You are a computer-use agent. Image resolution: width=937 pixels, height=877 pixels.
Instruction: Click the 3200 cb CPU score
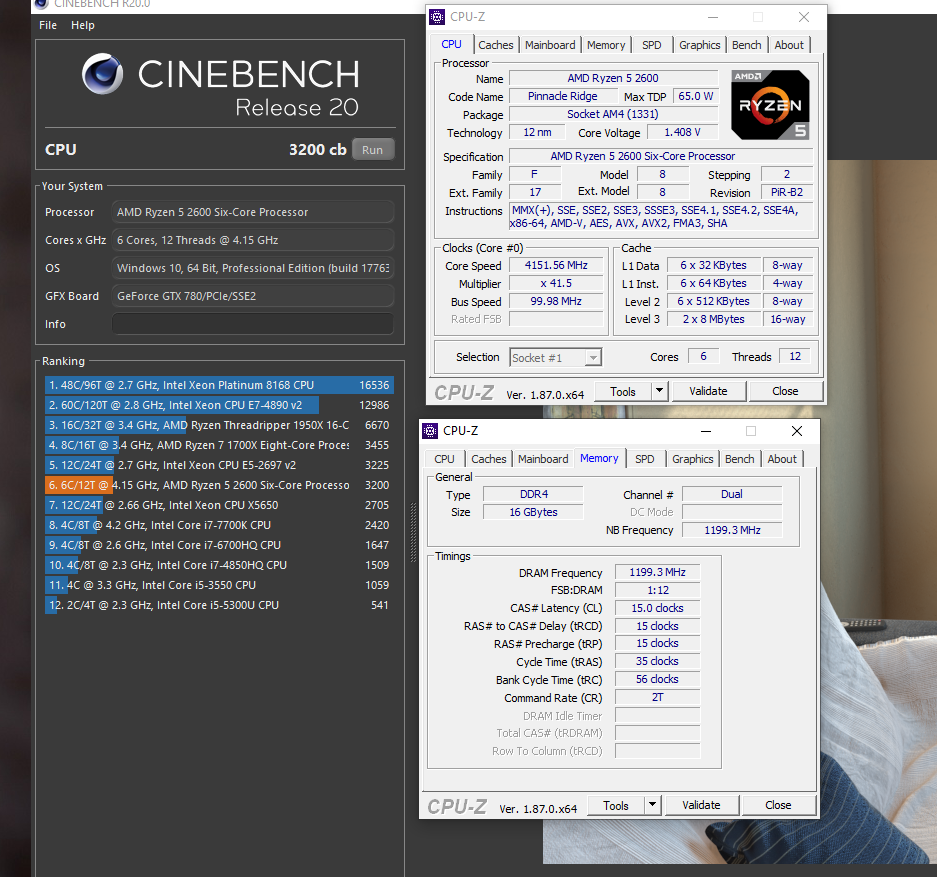[x=317, y=150]
